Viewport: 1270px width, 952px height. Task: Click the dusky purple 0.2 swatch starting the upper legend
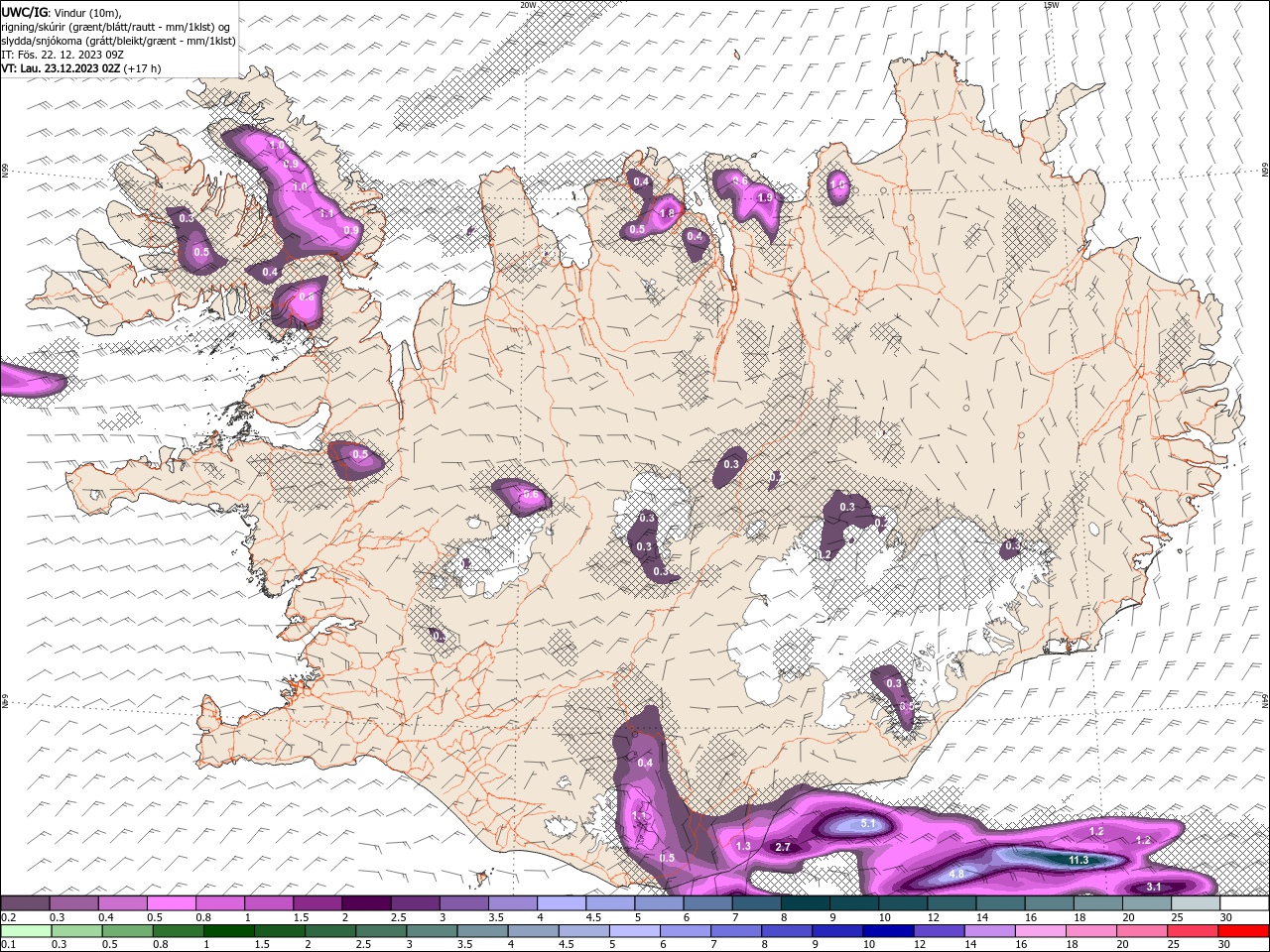(25, 902)
